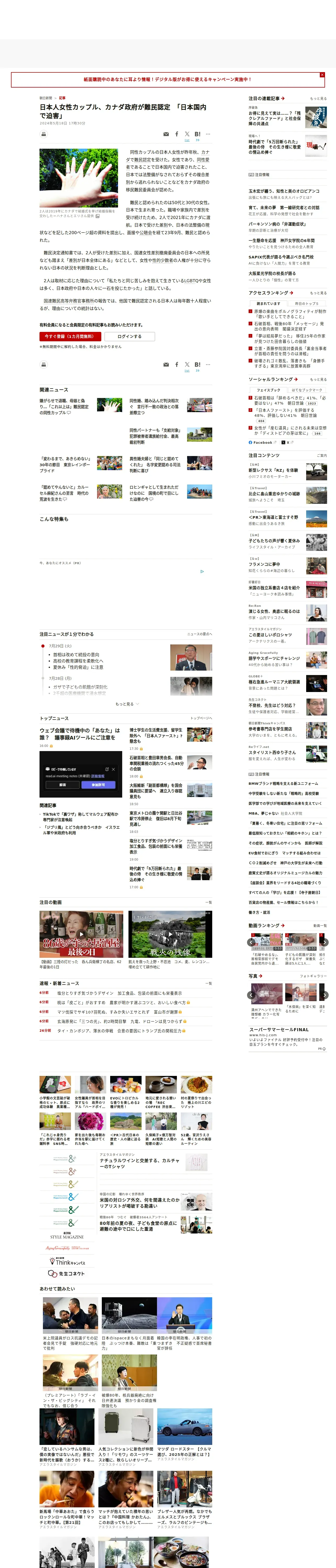Click the アクセスランキング arrow heading
The height and width of the screenshot is (1568, 336).
(x=271, y=293)
